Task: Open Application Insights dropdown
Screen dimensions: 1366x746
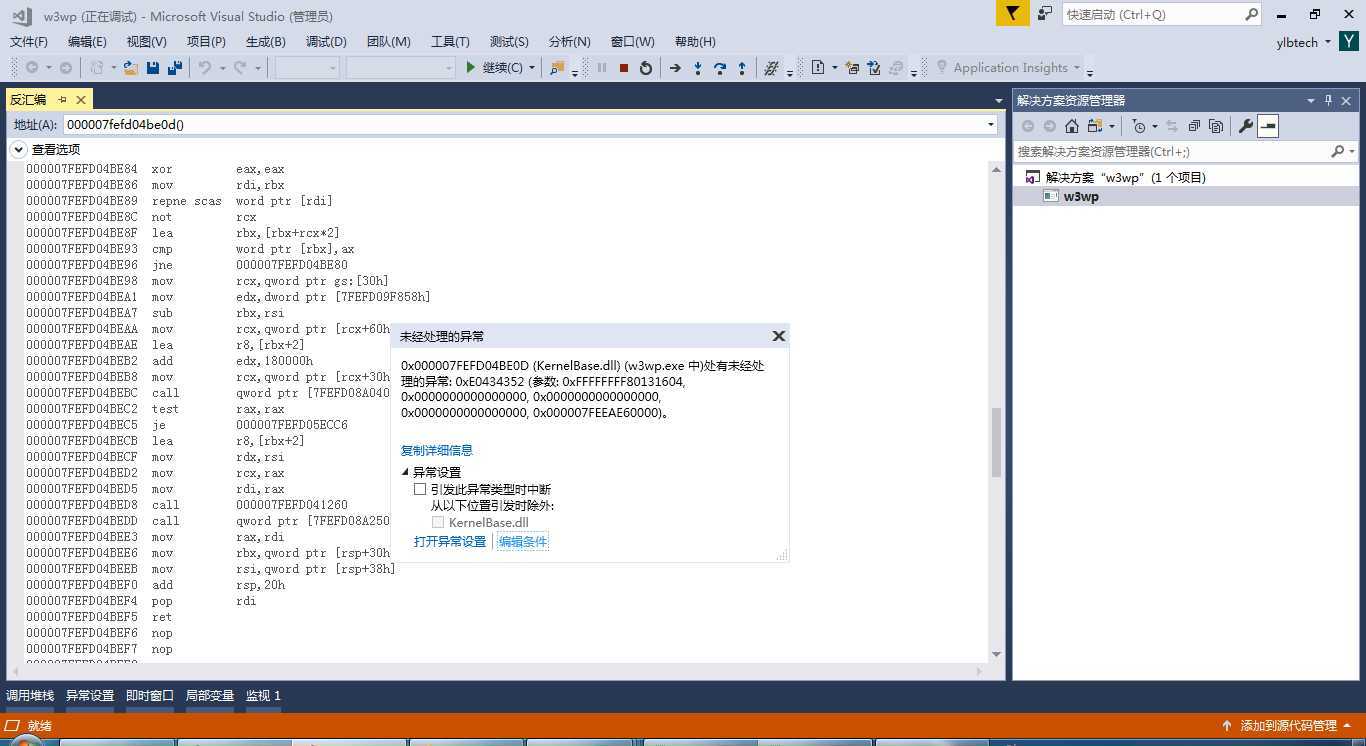Action: (x=1077, y=68)
